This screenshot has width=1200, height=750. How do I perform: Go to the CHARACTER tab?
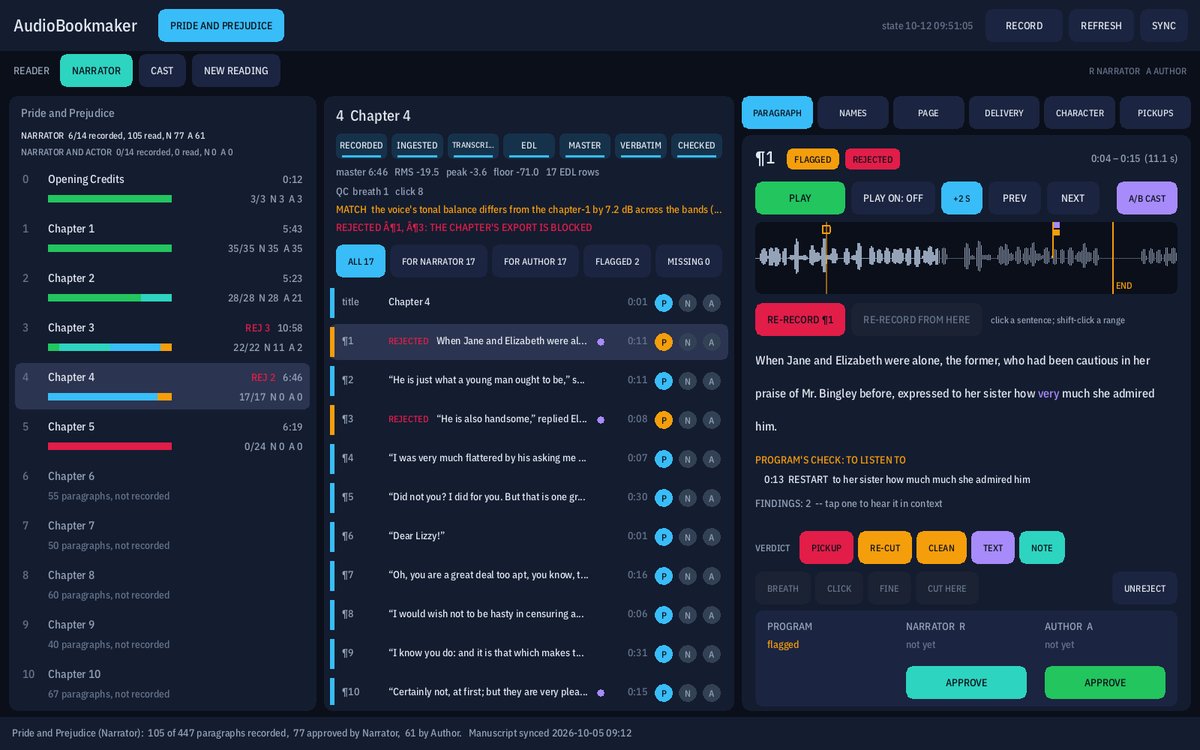(x=1080, y=113)
